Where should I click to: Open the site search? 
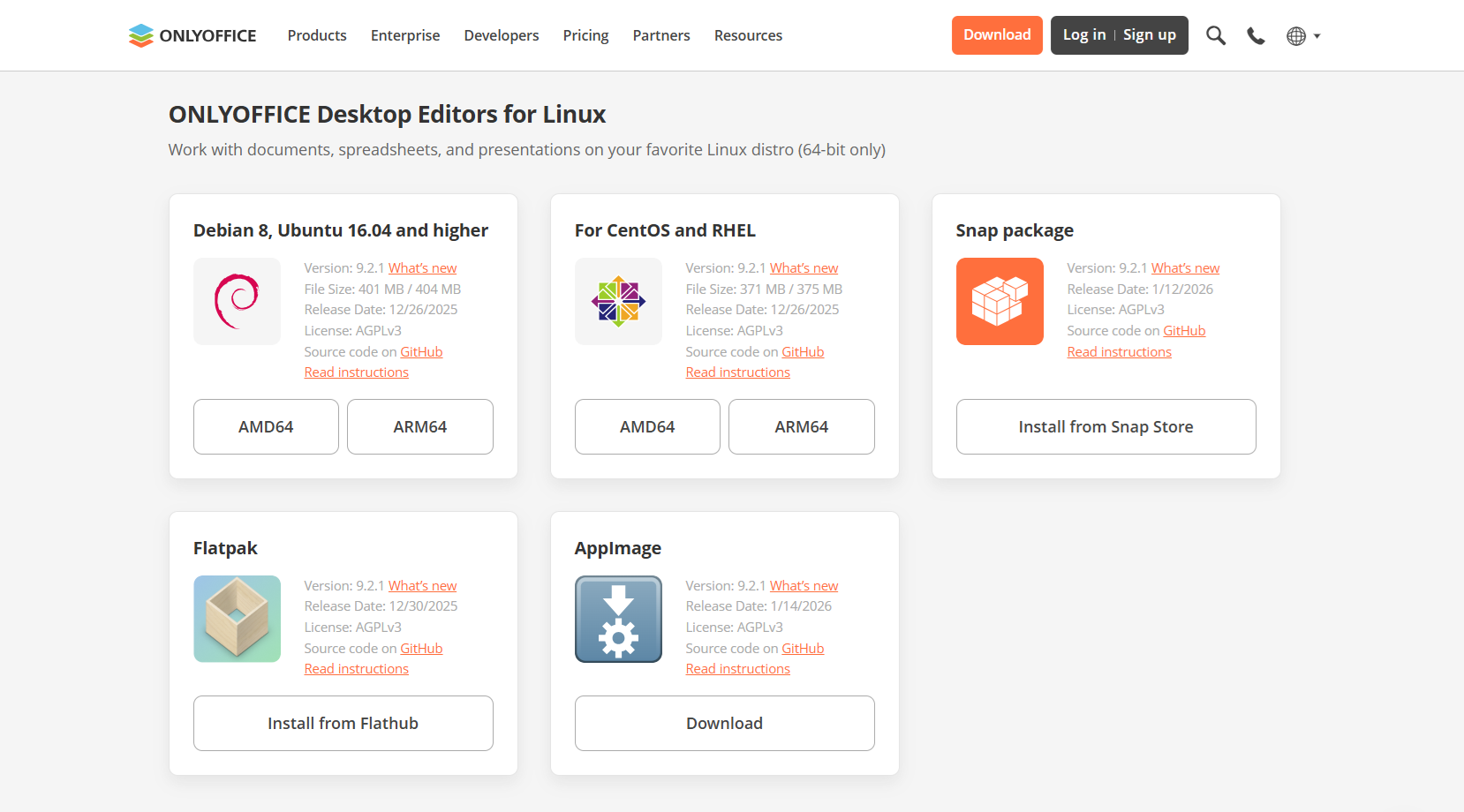pos(1216,35)
